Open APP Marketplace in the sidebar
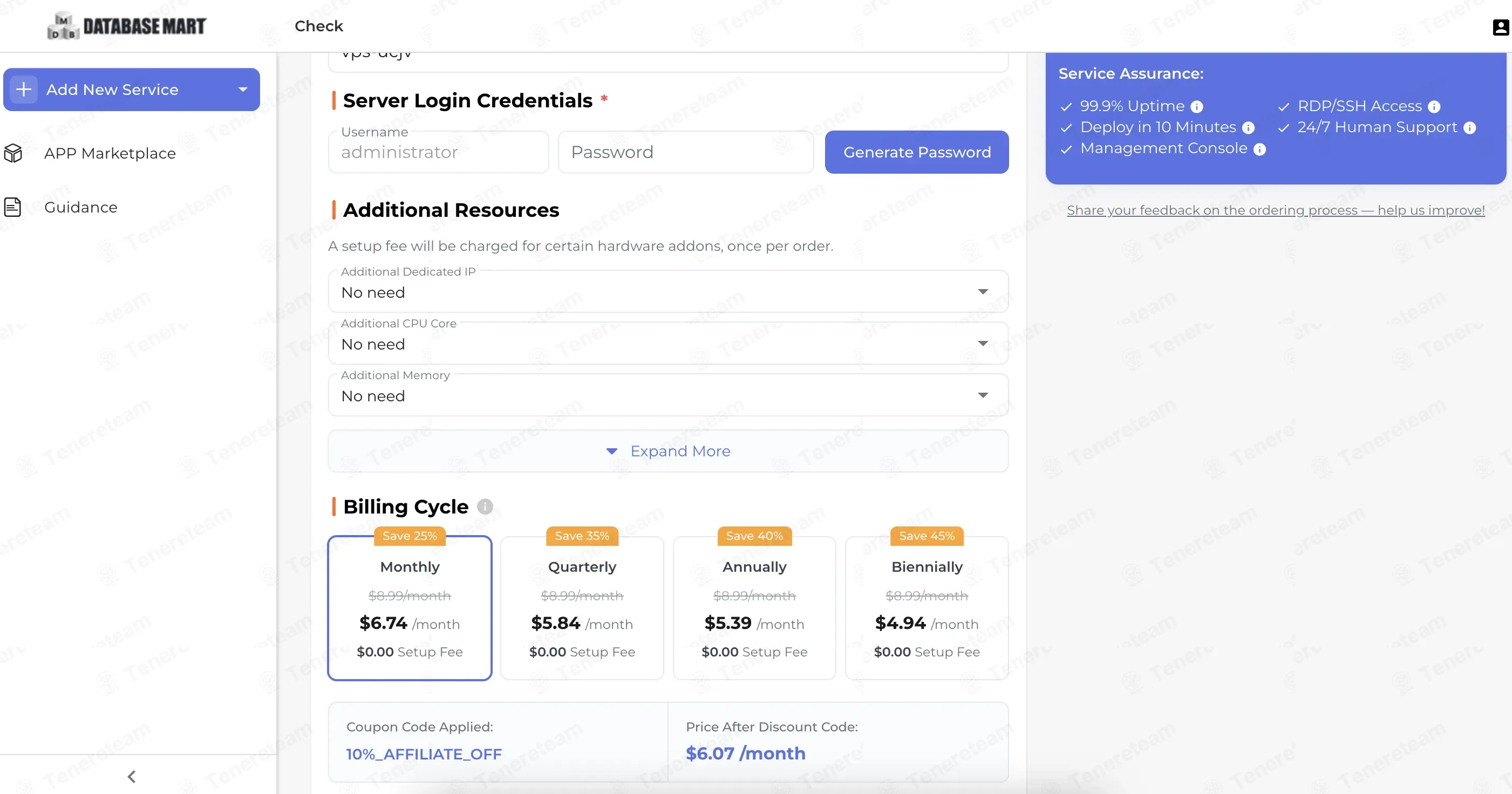Screen dimensions: 1512x794 coord(110,153)
